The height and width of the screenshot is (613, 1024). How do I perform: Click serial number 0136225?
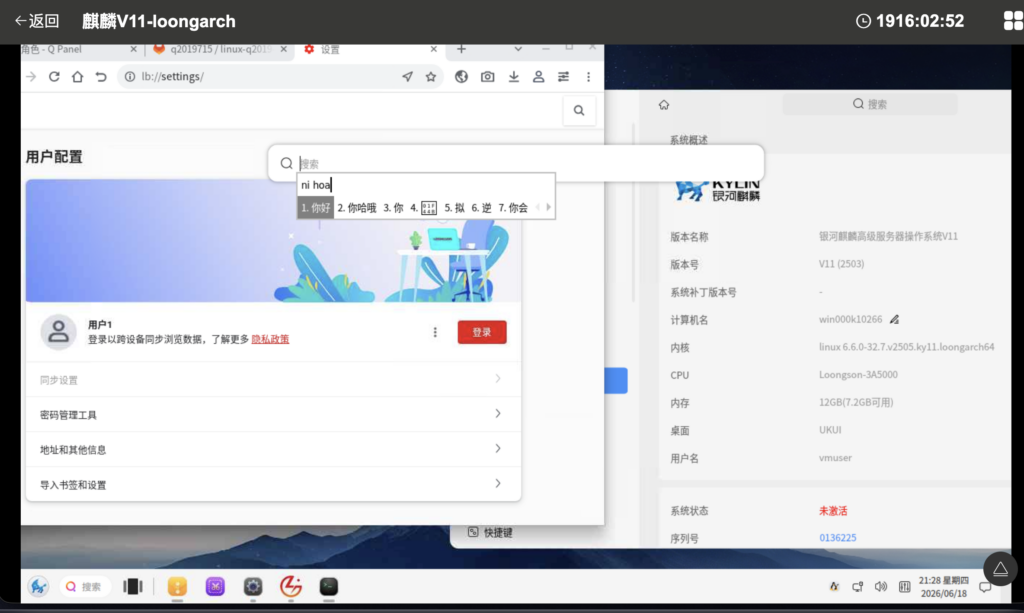(837, 538)
